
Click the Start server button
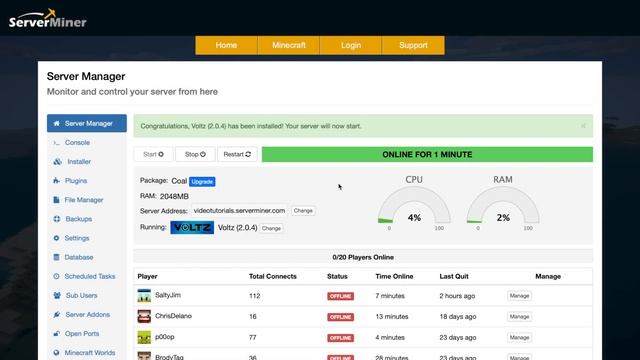(x=153, y=154)
